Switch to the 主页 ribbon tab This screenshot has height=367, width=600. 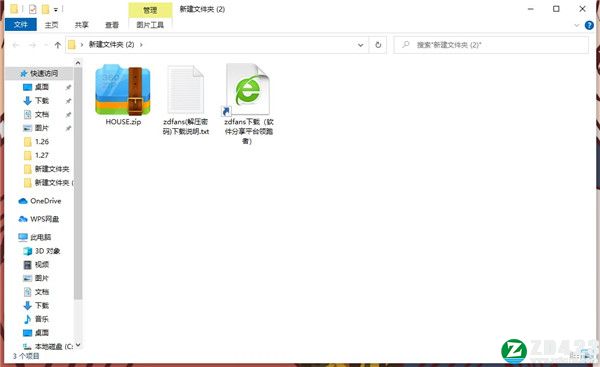pyautogui.click(x=51, y=25)
